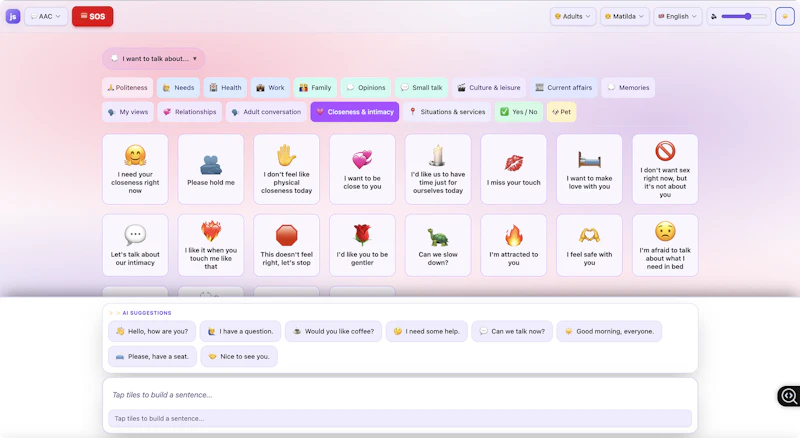Toggle the sun theme button
The height and width of the screenshot is (438, 800).
785,16
